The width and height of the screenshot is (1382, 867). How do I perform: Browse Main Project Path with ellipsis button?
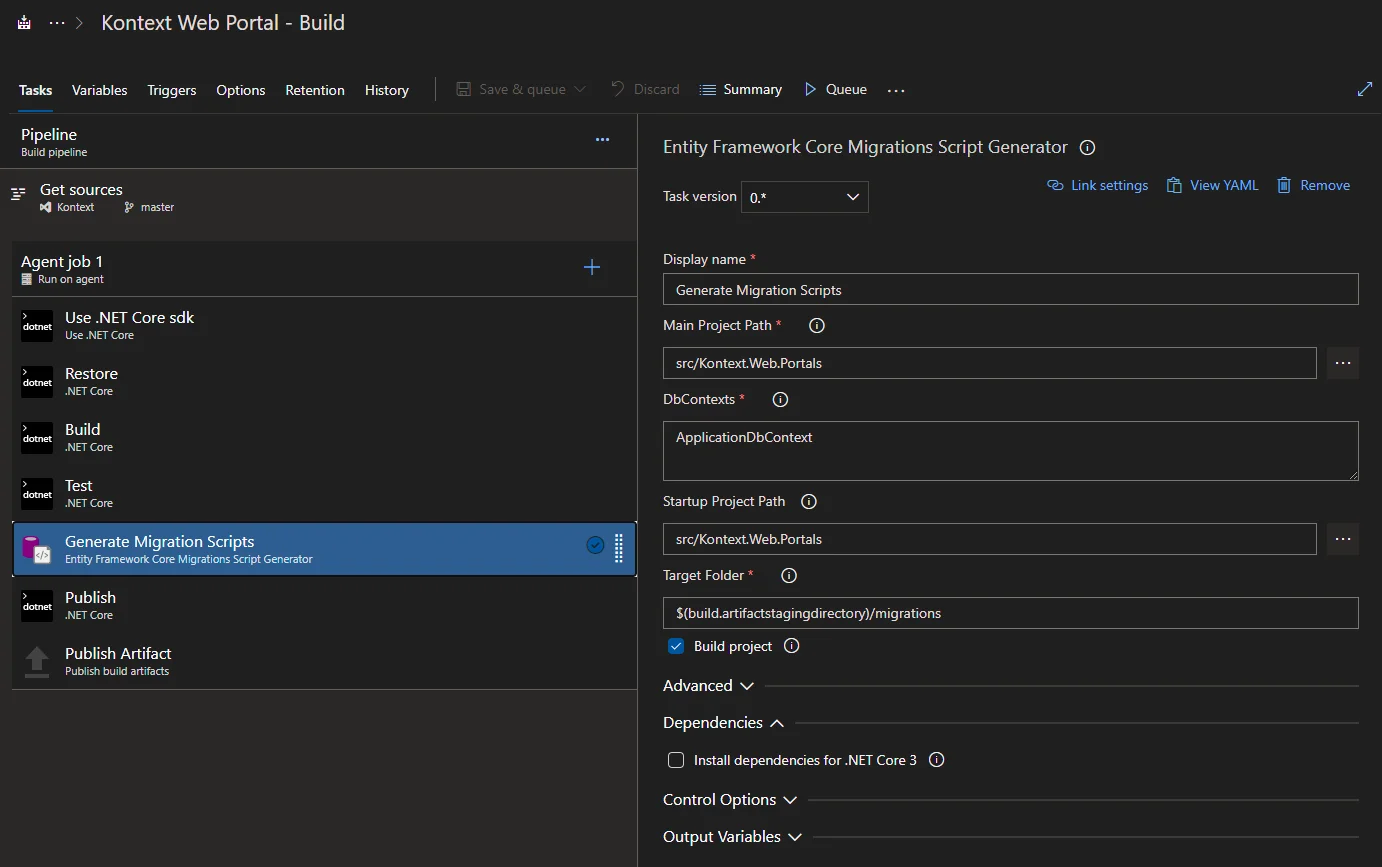coord(1342,363)
